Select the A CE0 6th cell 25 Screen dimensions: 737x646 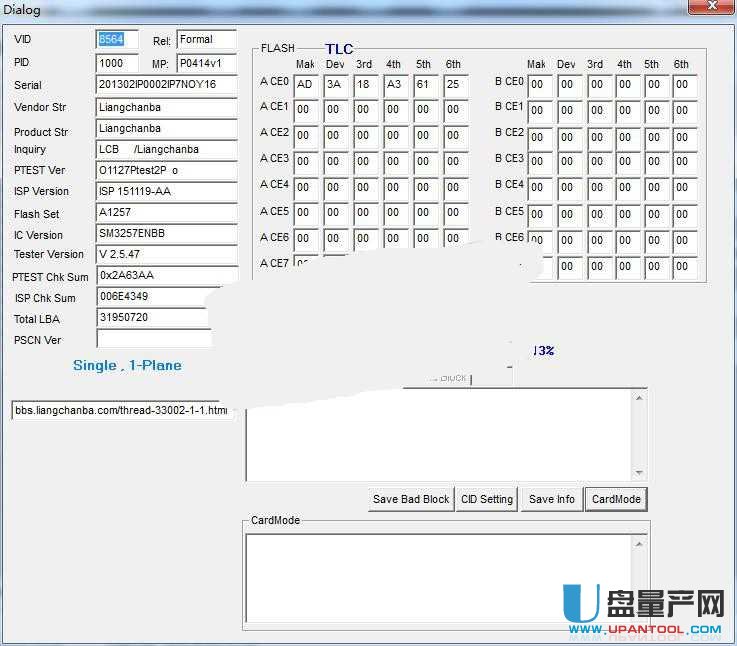[454, 84]
